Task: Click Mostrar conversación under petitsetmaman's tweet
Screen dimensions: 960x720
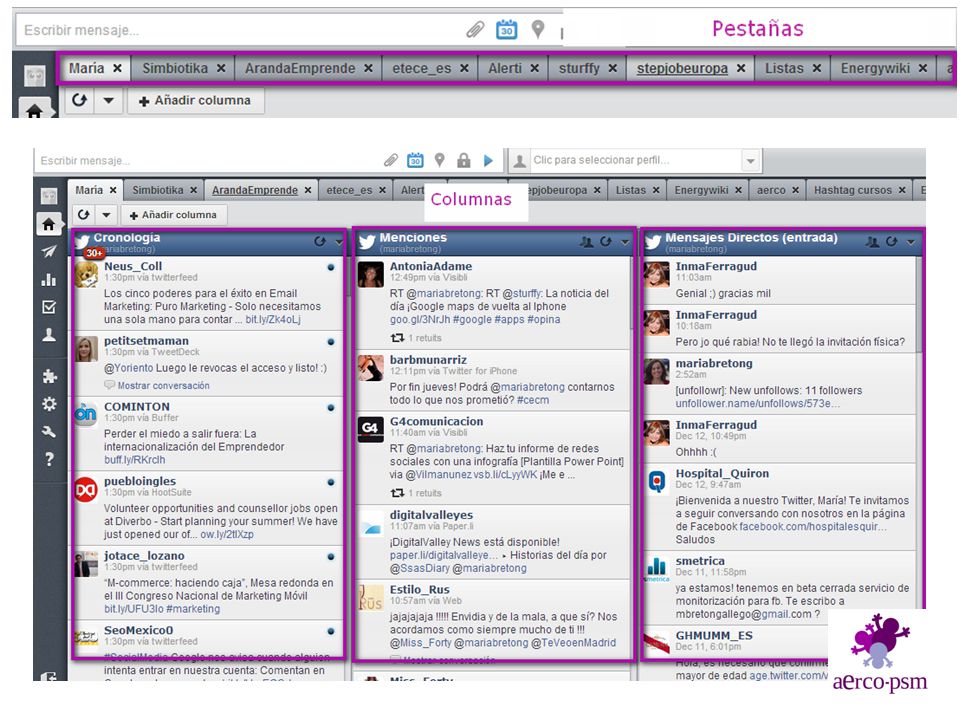Action: click(163, 386)
